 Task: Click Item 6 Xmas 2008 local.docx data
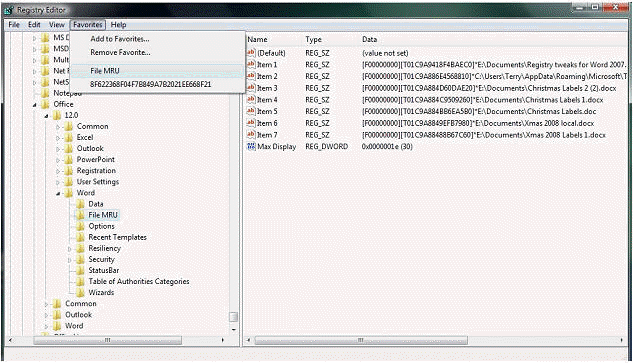pyautogui.click(x=478, y=123)
